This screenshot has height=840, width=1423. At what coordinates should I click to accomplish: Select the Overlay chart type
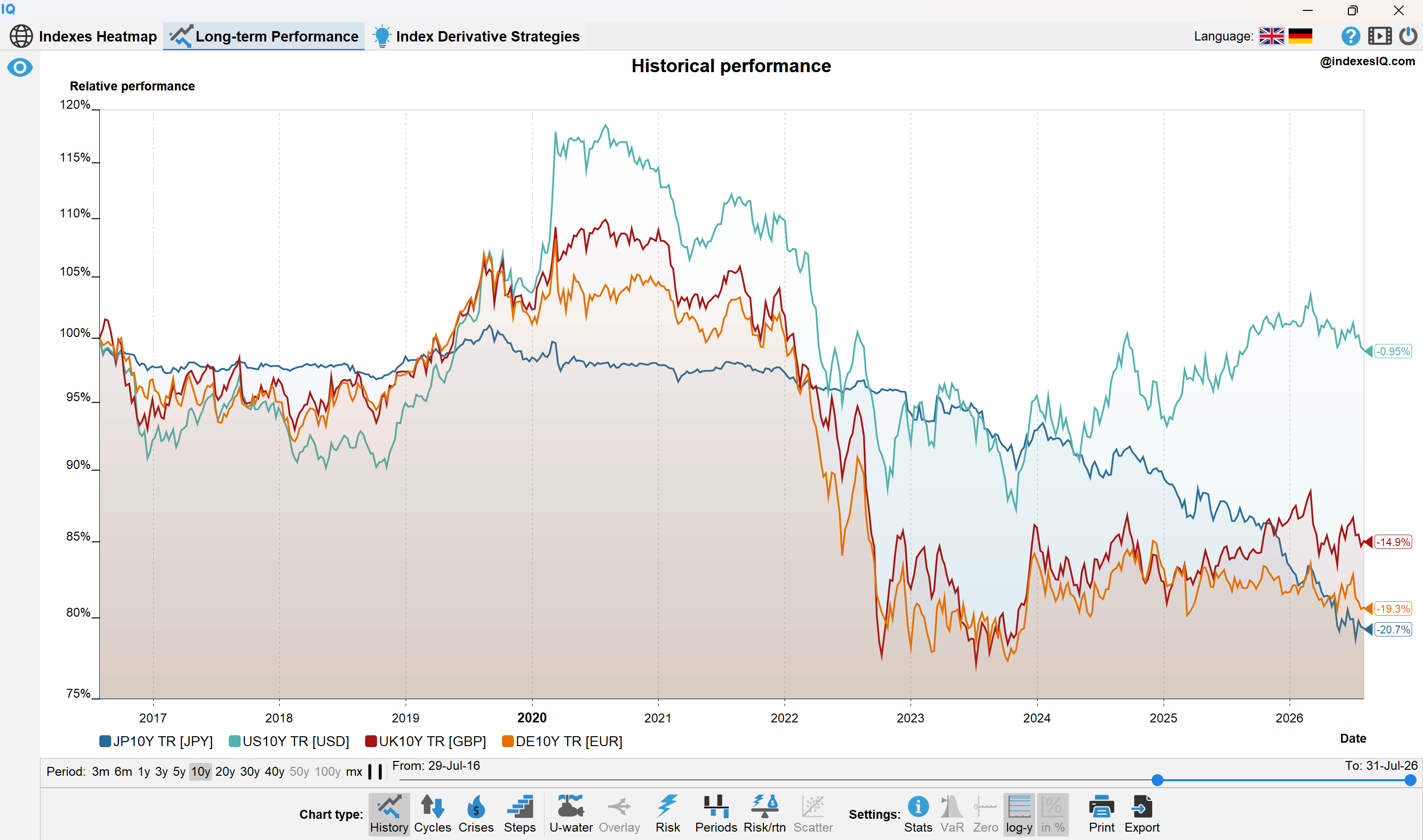[619, 814]
